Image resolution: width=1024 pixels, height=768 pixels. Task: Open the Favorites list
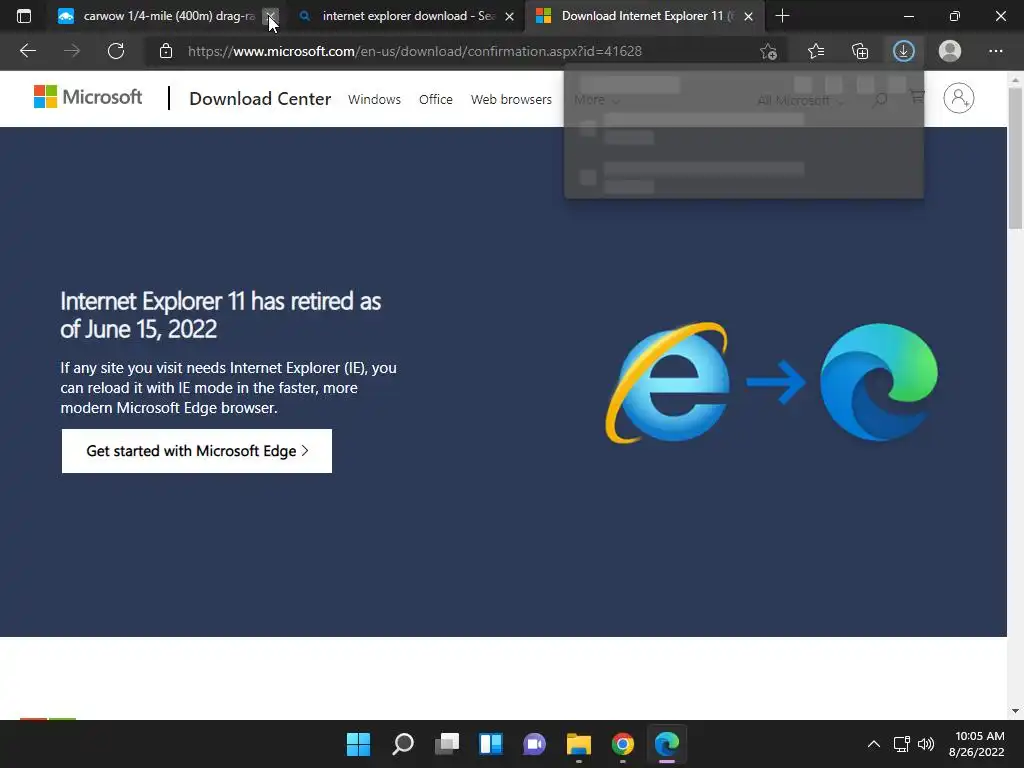click(x=816, y=51)
